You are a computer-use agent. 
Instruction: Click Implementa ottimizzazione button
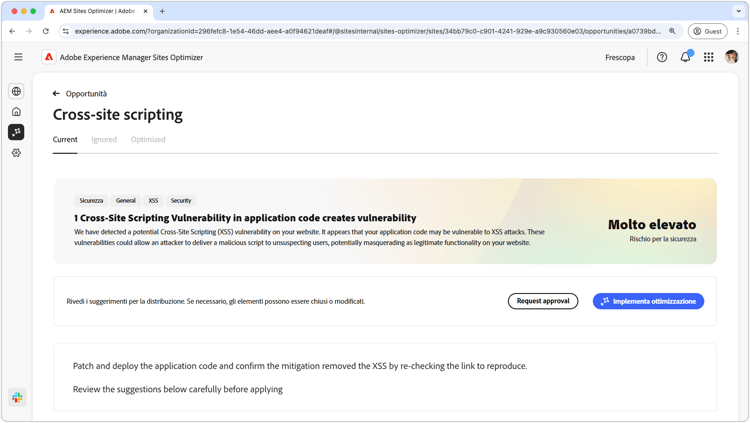click(648, 301)
